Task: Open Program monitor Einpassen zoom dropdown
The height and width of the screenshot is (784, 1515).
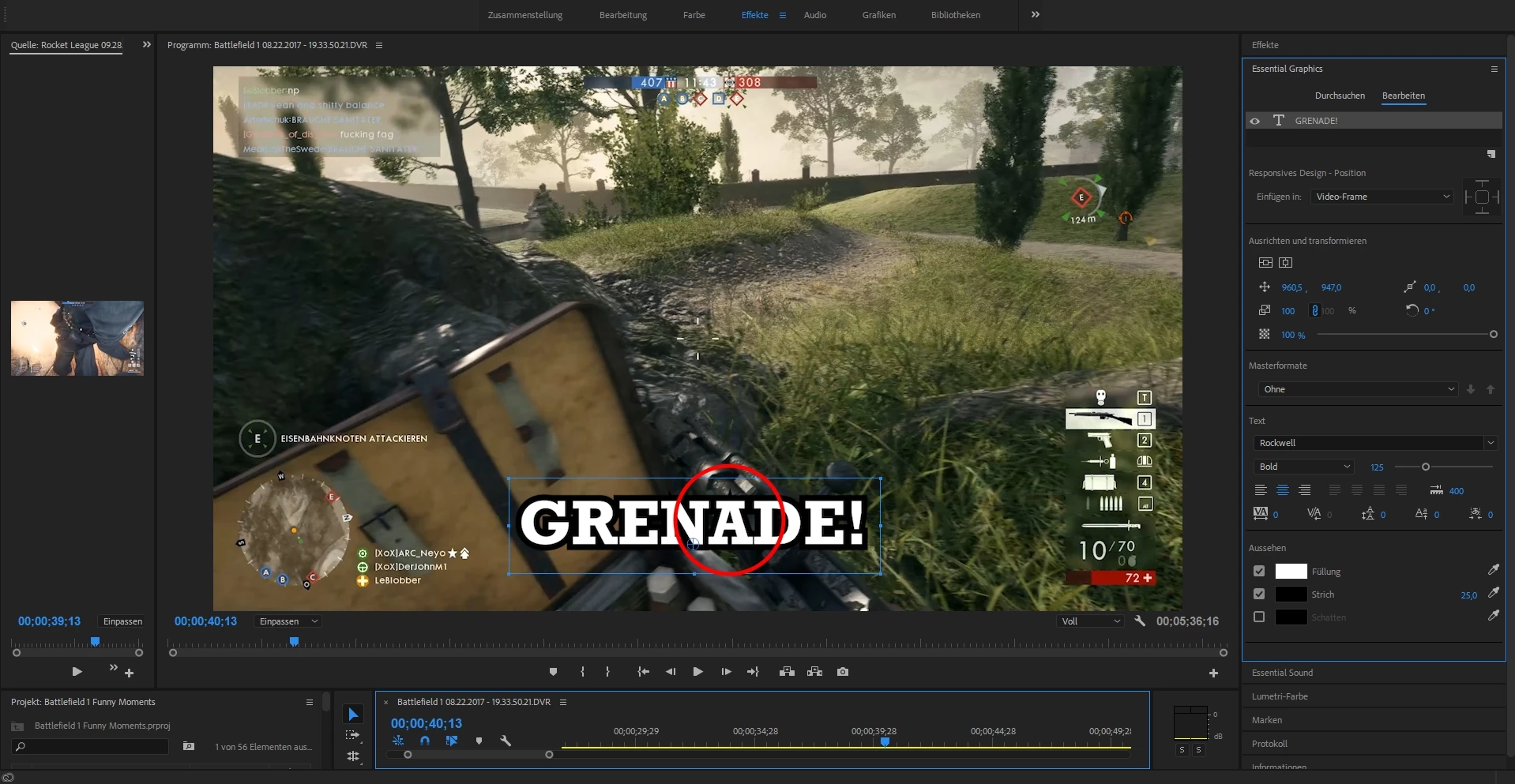Action: point(288,621)
